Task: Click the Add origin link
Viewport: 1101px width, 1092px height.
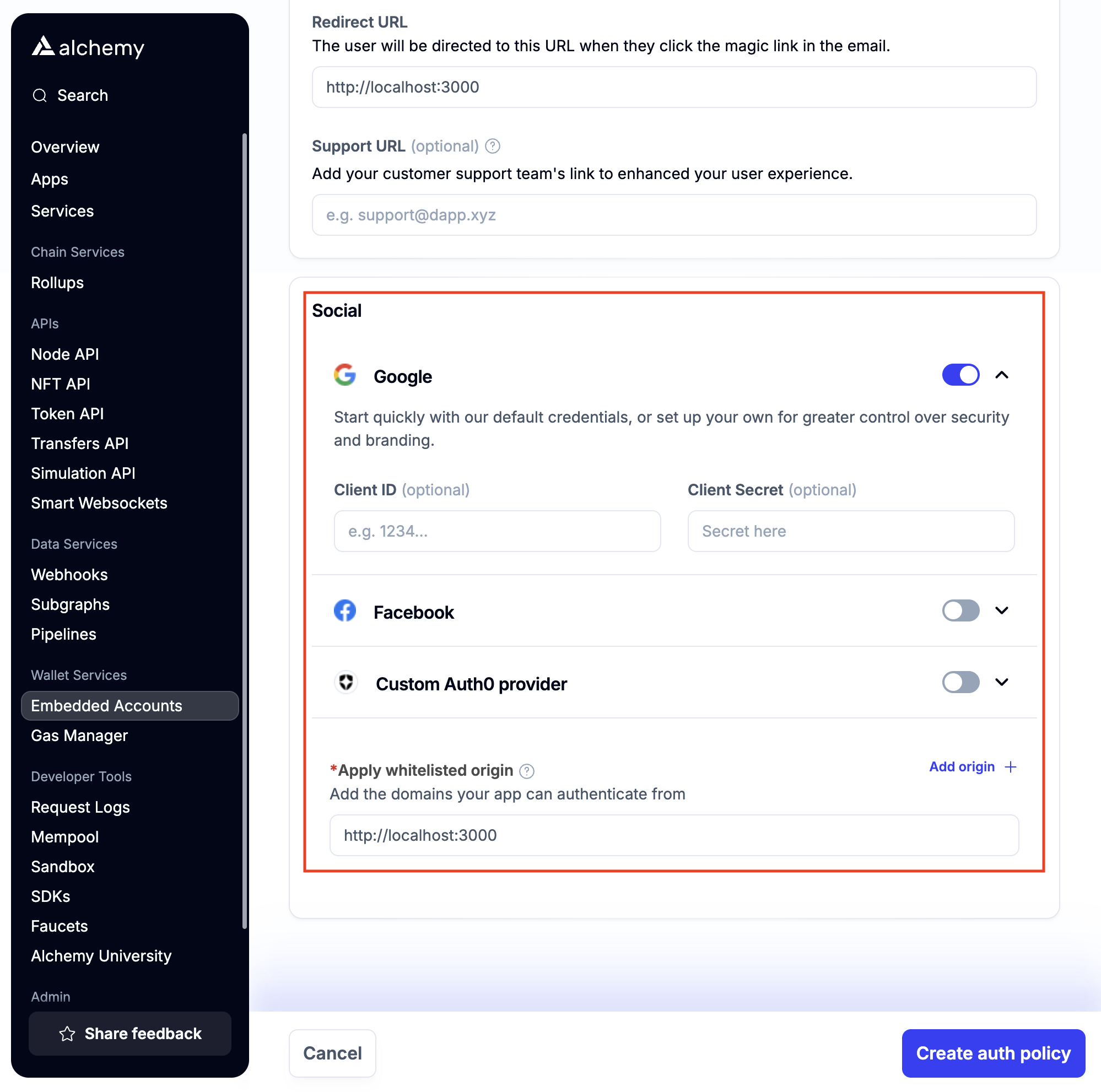Action: pyautogui.click(x=962, y=767)
